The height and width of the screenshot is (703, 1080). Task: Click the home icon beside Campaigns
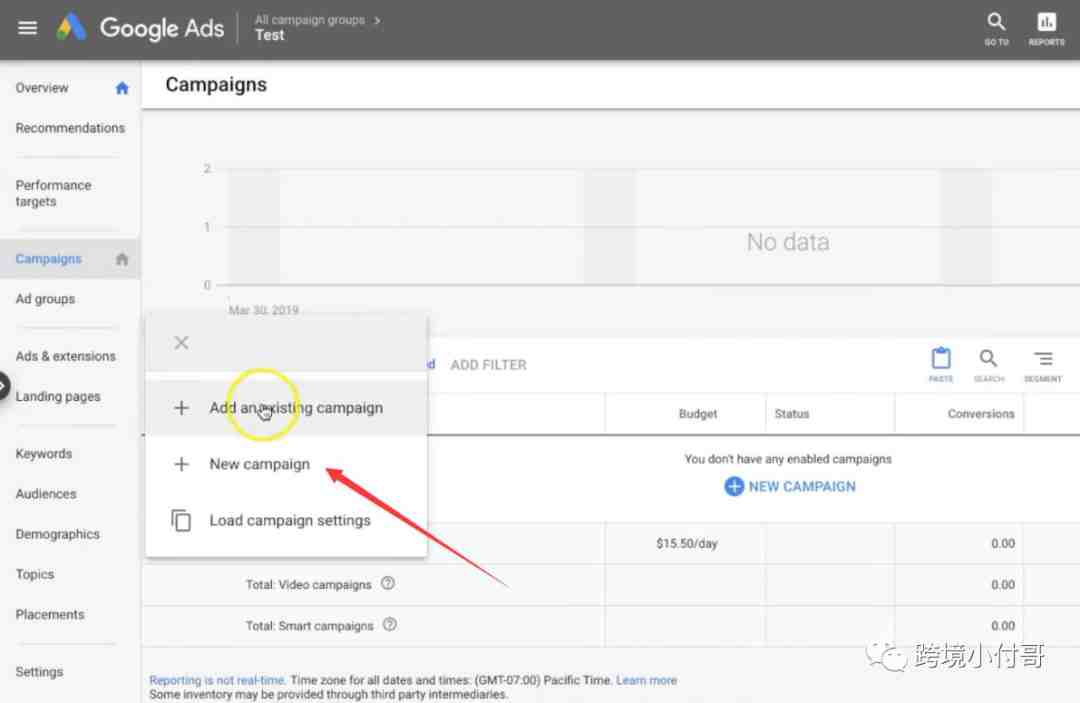point(122,259)
